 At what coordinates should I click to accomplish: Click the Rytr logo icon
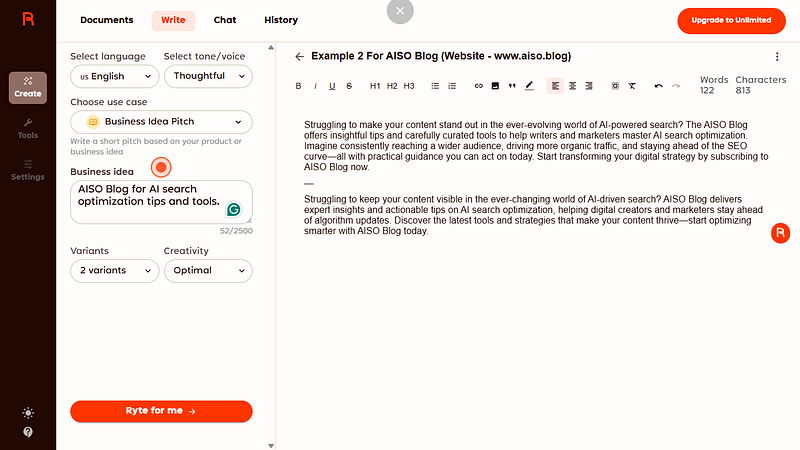point(28,19)
